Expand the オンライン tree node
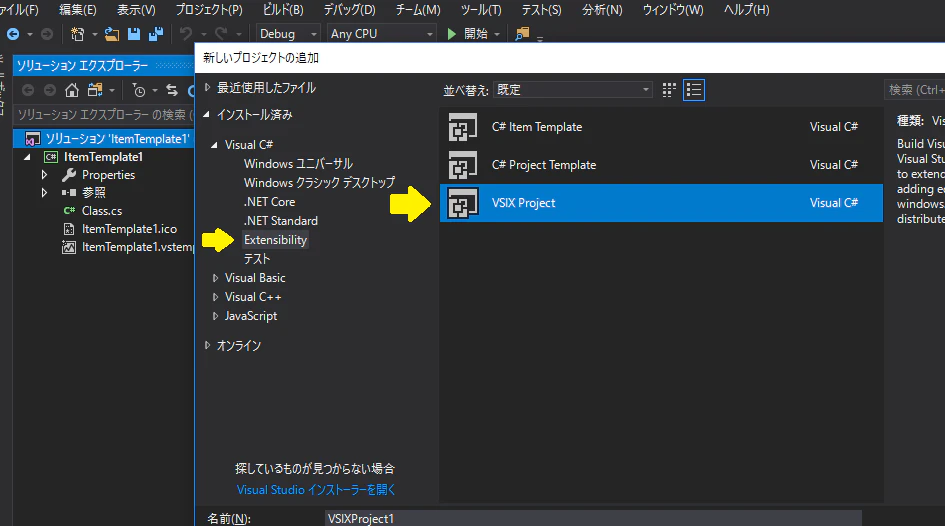Screen dimensions: 945x526 pos(207,345)
